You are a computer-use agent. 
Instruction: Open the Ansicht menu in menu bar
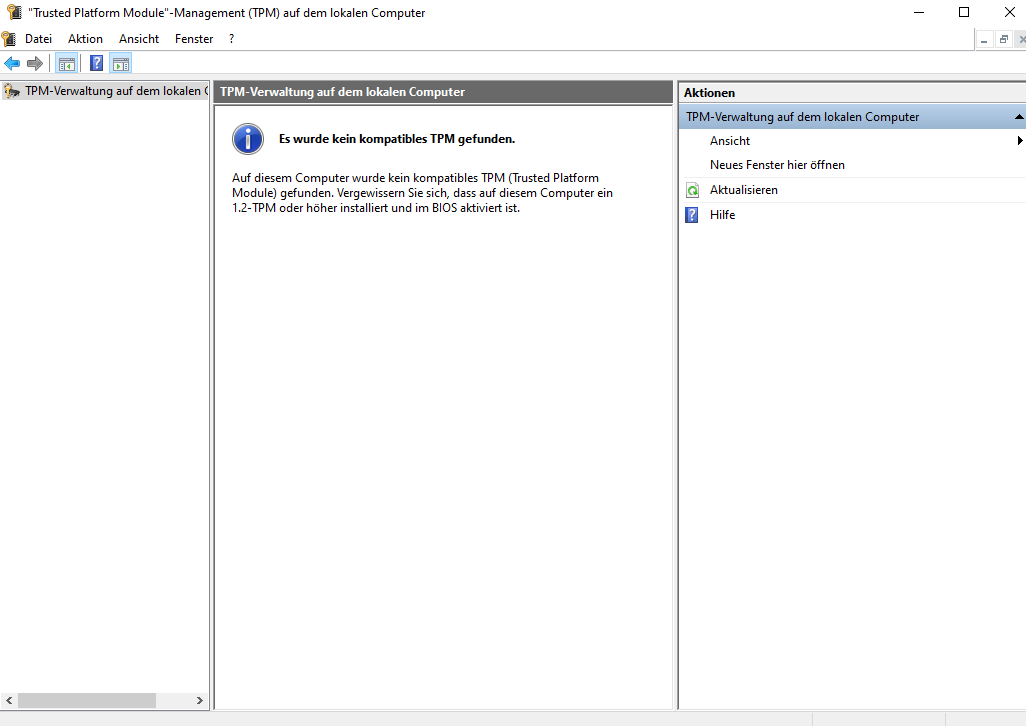tap(139, 39)
